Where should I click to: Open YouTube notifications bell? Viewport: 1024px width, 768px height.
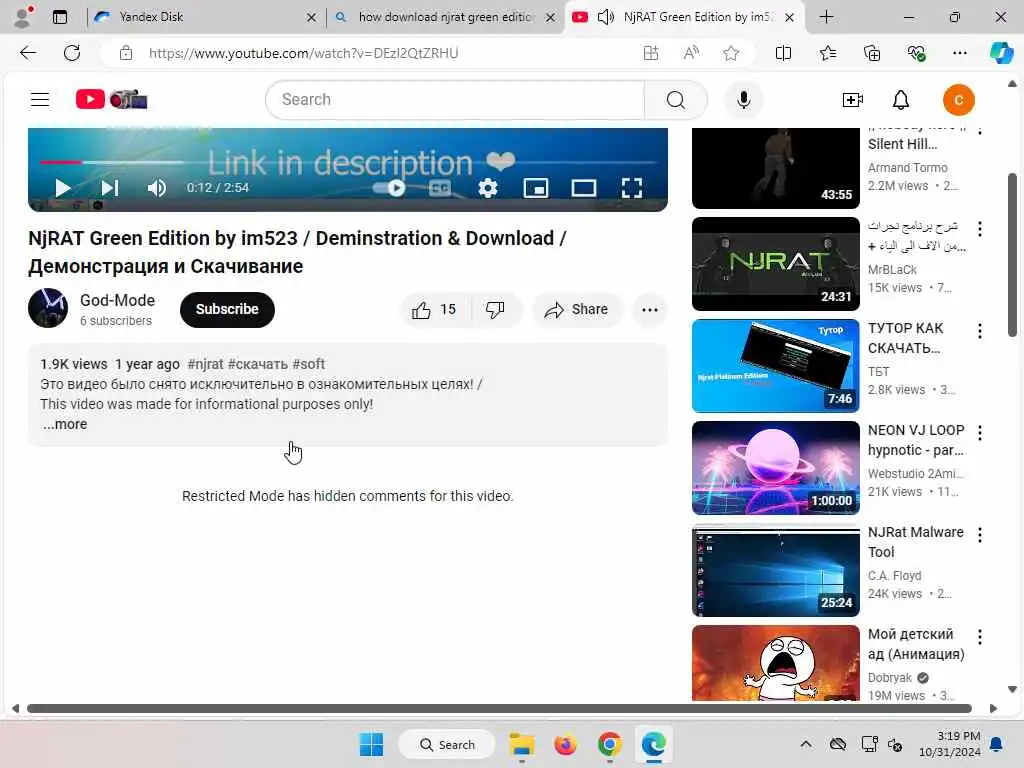901,100
